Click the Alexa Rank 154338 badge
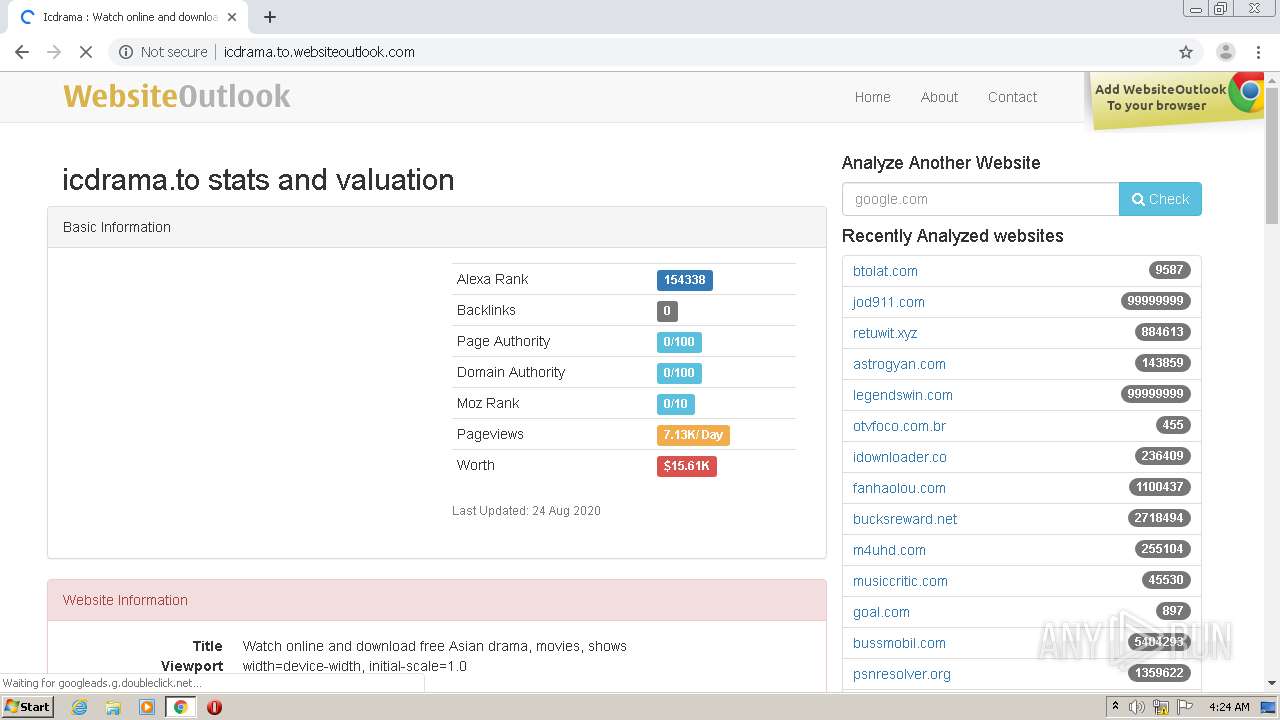 (x=684, y=280)
